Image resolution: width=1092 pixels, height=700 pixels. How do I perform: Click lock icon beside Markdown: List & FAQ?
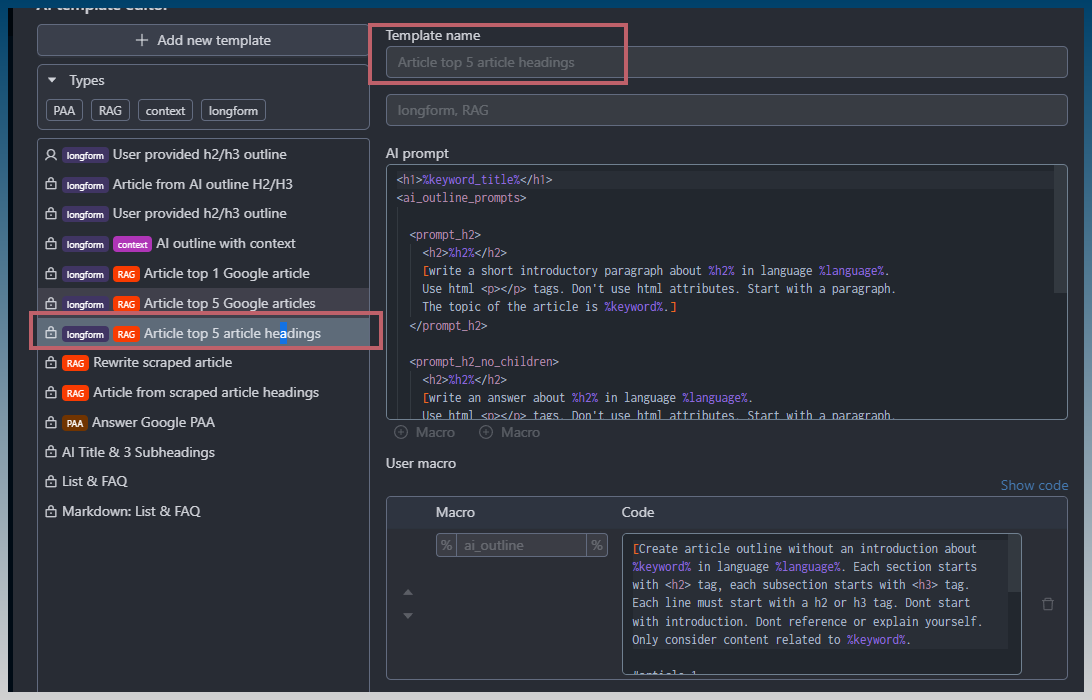[x=51, y=512]
